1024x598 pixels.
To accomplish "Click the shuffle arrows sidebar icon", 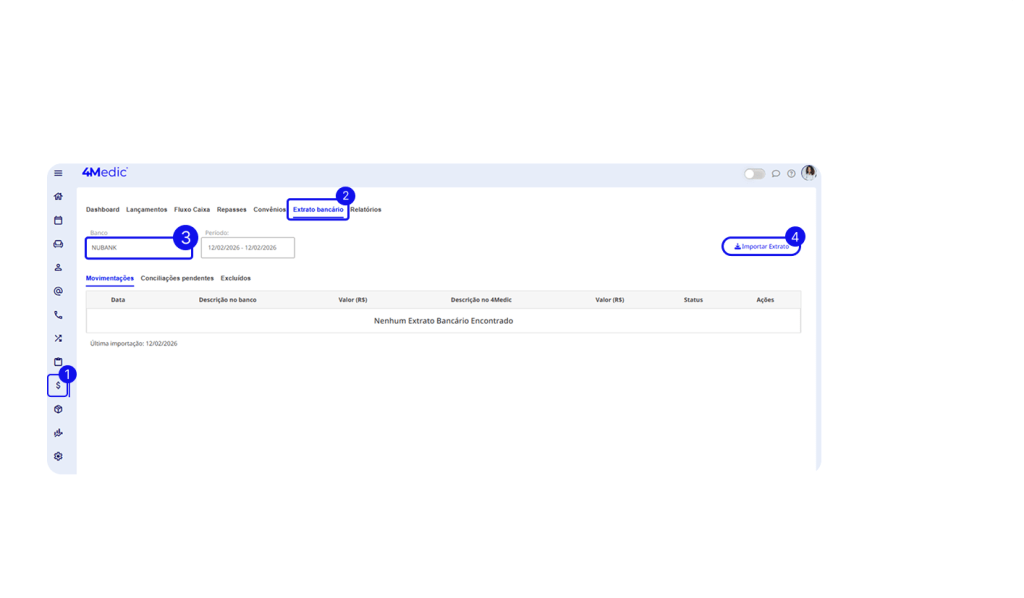I will [x=58, y=338].
